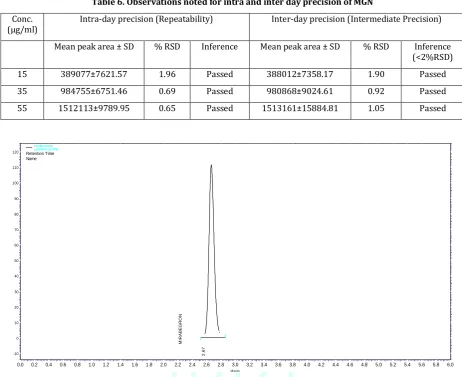This screenshot has height=377, width=462.
Task: Click y-axis tick label -10
Action: point(16,354)
